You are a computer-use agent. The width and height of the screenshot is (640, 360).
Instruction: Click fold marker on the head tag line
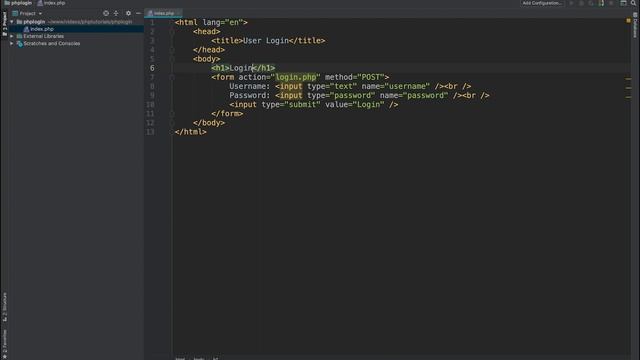172,32
